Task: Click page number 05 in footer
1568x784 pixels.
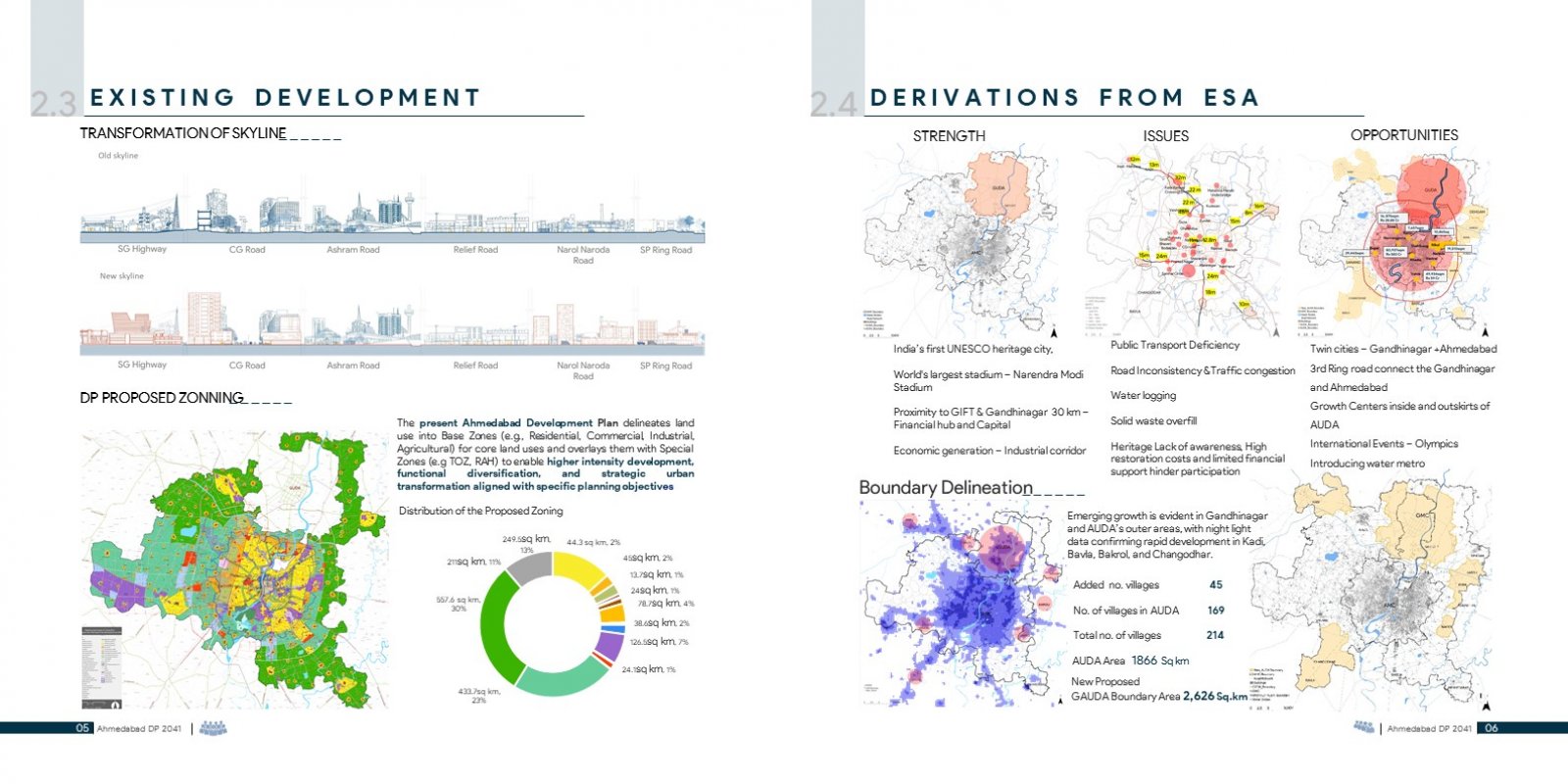Action: click(x=83, y=728)
